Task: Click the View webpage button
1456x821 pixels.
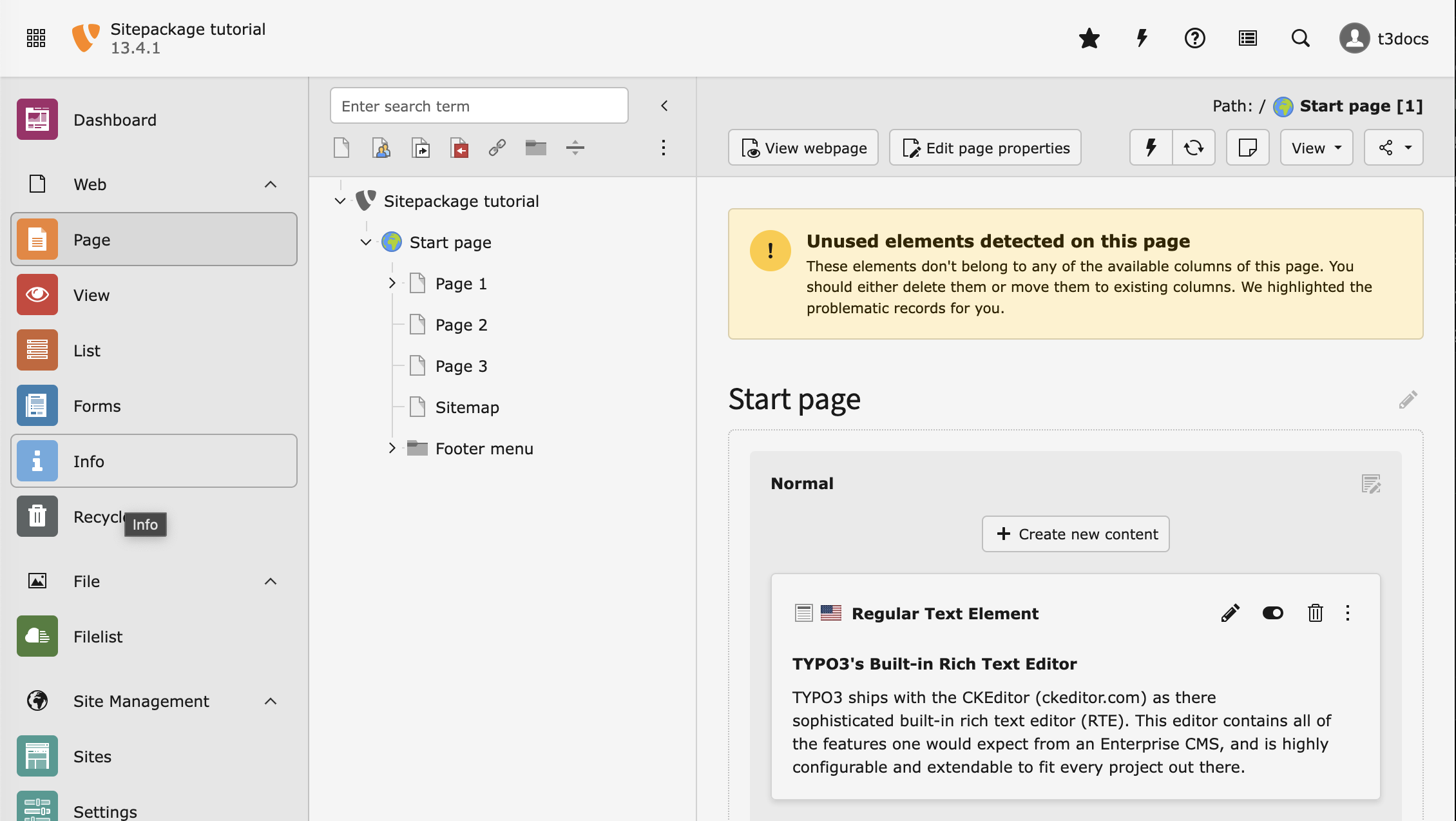Action: 803,148
